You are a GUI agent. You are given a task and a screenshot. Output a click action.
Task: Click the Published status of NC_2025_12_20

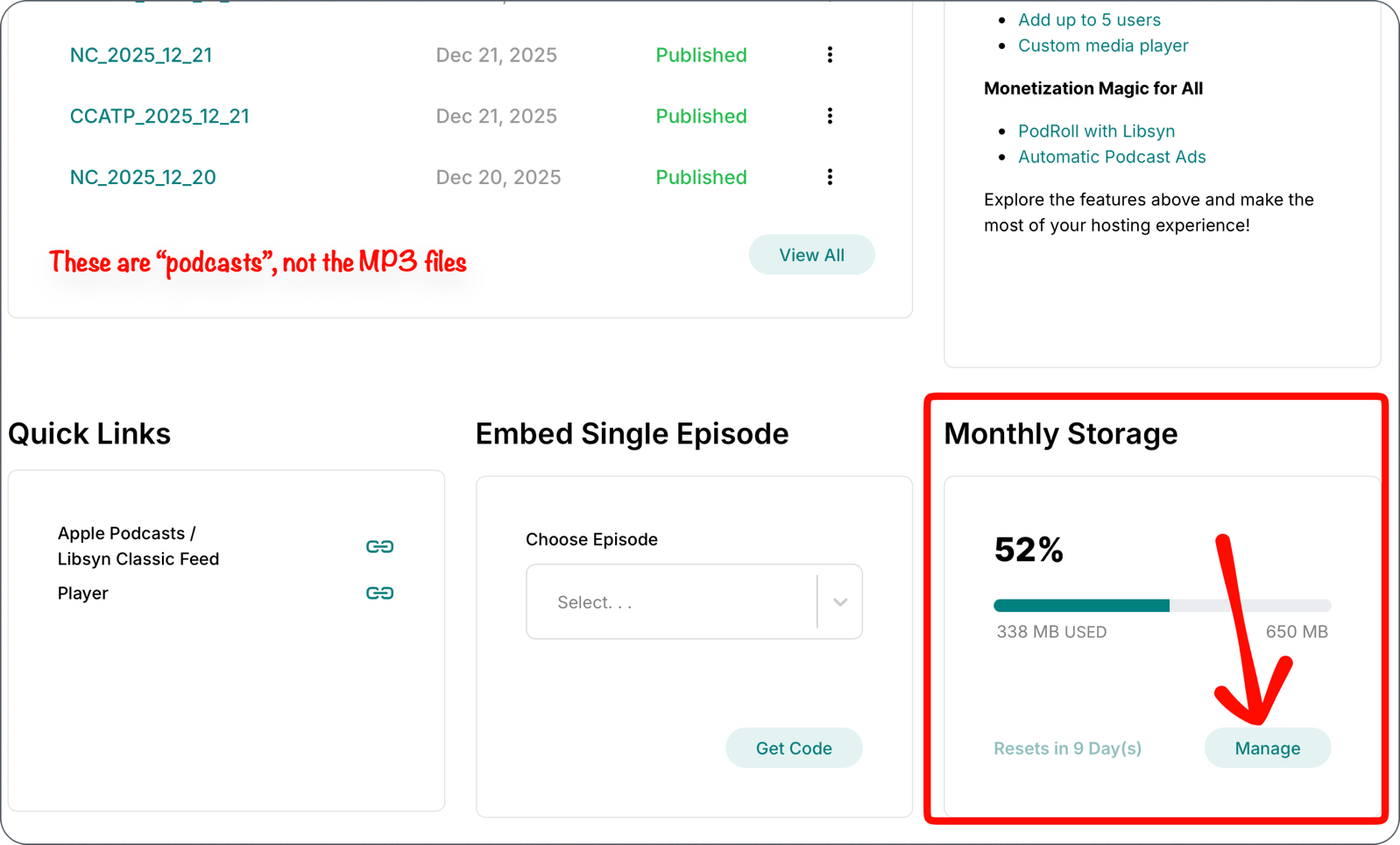coord(701,176)
